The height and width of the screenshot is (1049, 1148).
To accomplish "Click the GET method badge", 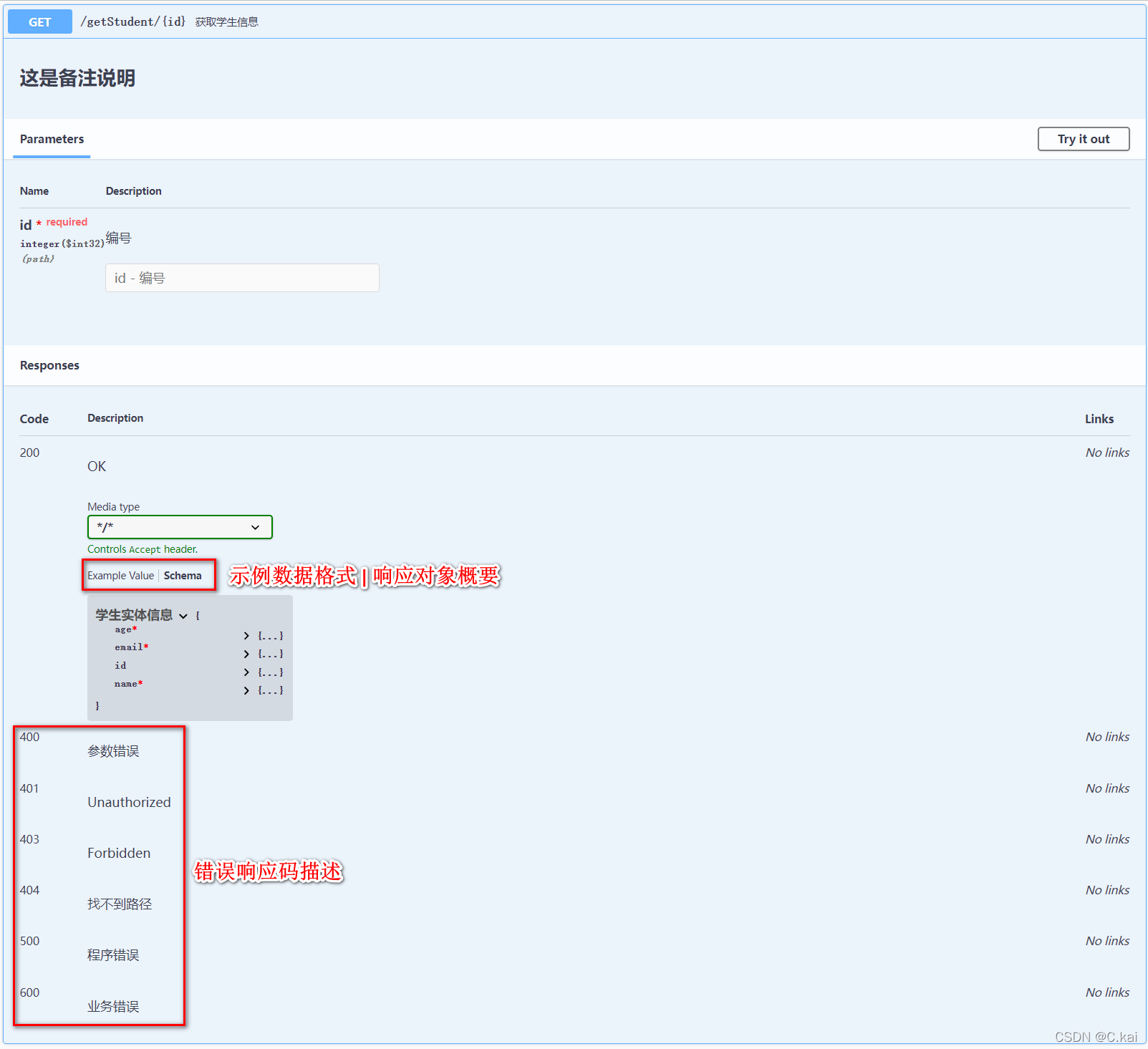I will coord(39,22).
